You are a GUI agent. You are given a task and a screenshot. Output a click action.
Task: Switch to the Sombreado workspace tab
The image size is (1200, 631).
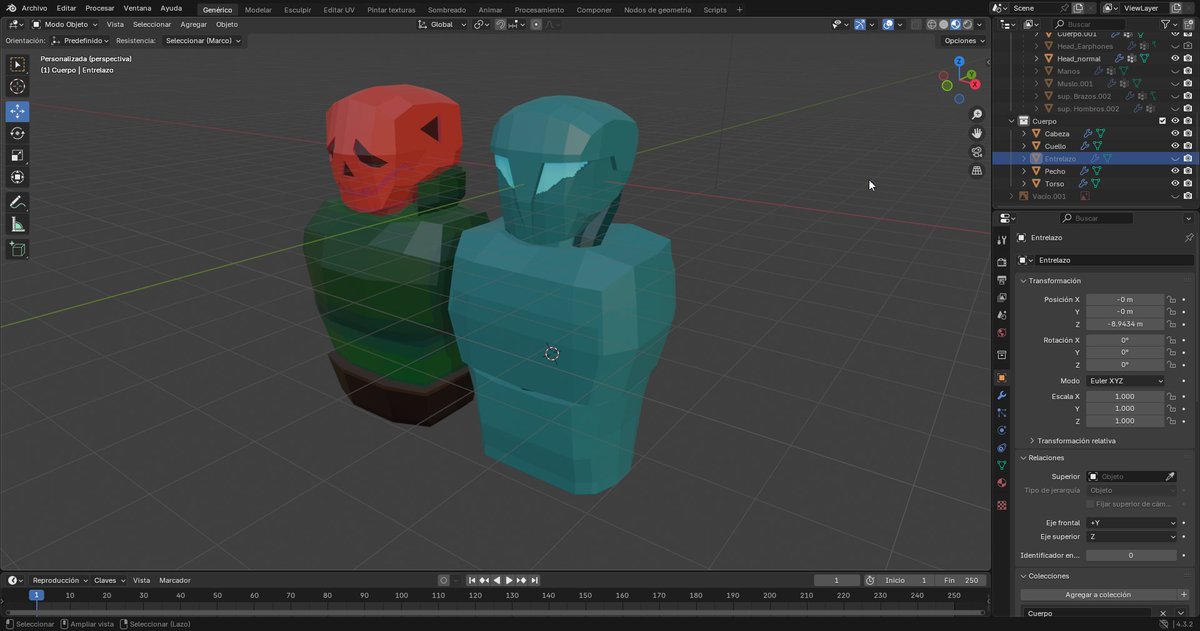coord(446,9)
